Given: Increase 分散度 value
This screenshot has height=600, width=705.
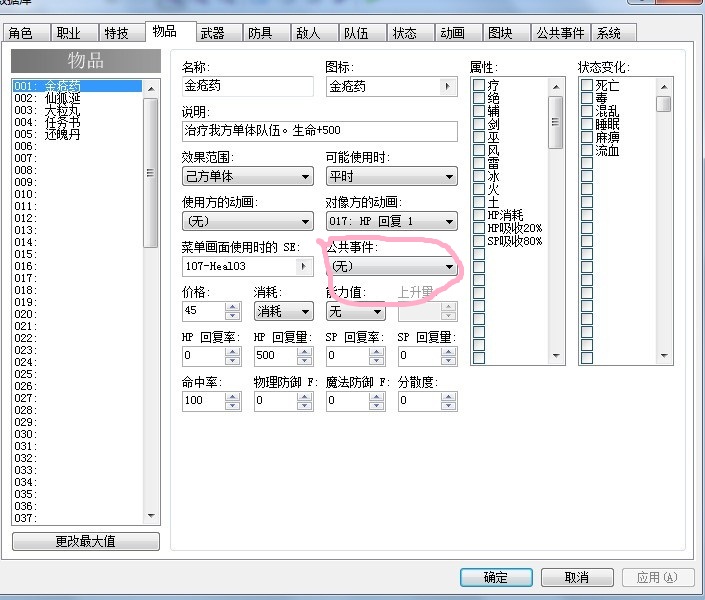Looking at the screenshot, I should (x=448, y=397).
